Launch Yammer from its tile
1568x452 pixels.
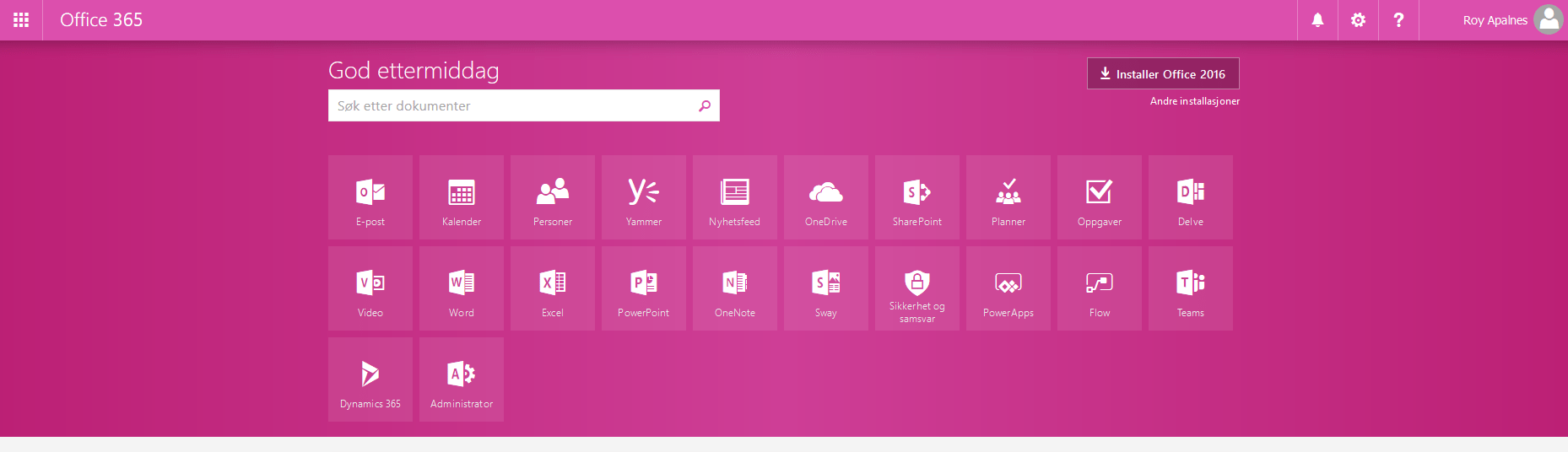click(x=644, y=197)
